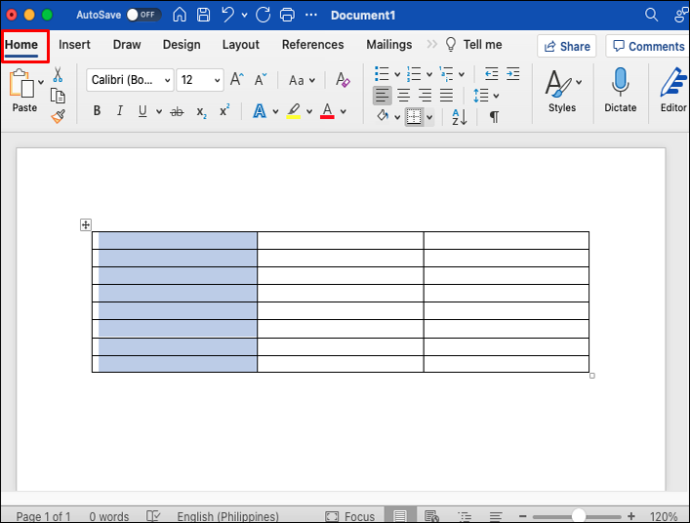The width and height of the screenshot is (690, 523).
Task: Sort table contents A to Z
Action: [x=459, y=117]
